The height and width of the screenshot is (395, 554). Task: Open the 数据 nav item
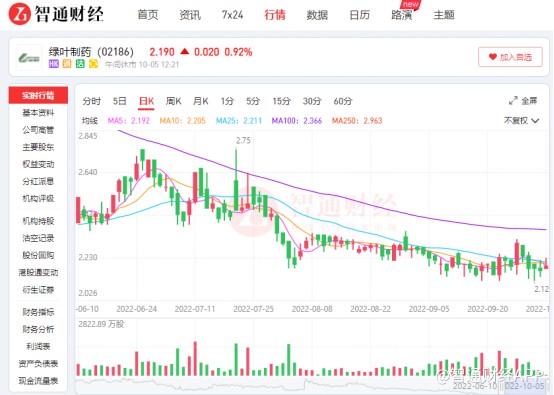pos(317,15)
